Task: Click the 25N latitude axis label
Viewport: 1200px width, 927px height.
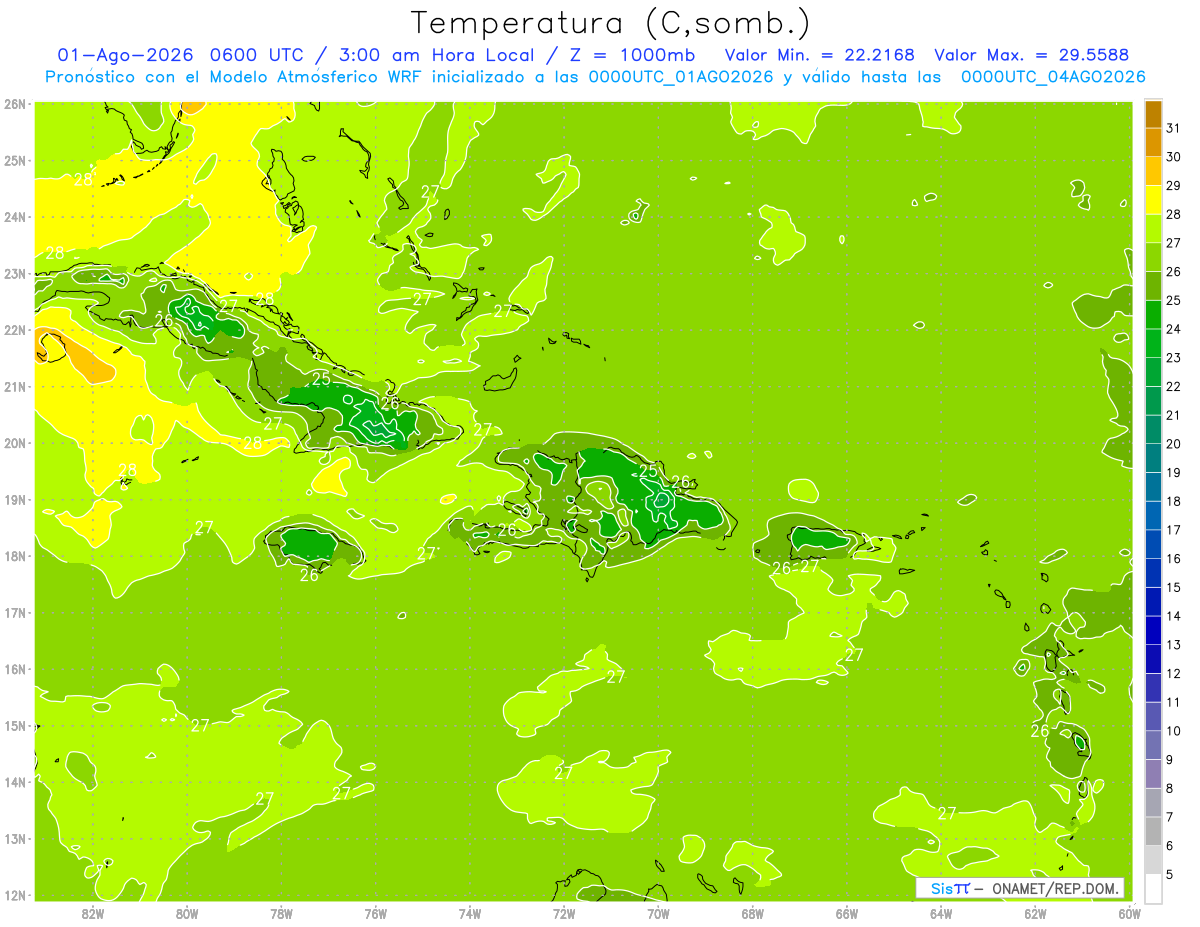Action: (x=15, y=160)
